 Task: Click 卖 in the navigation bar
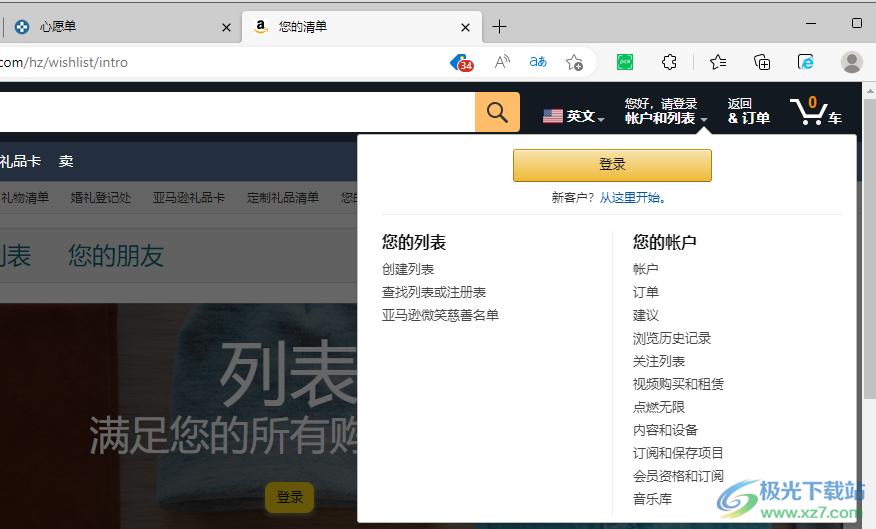pyautogui.click(x=66, y=161)
